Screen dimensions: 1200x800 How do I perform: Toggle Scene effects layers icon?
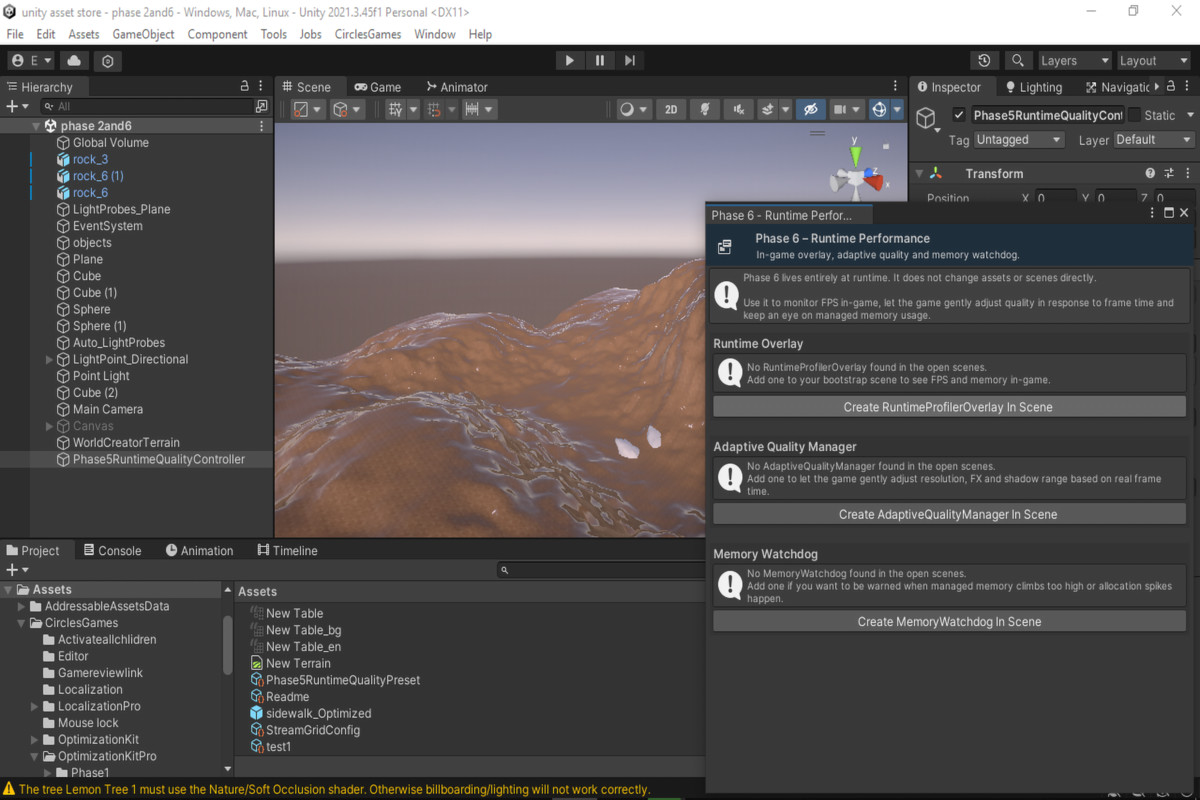coord(768,110)
